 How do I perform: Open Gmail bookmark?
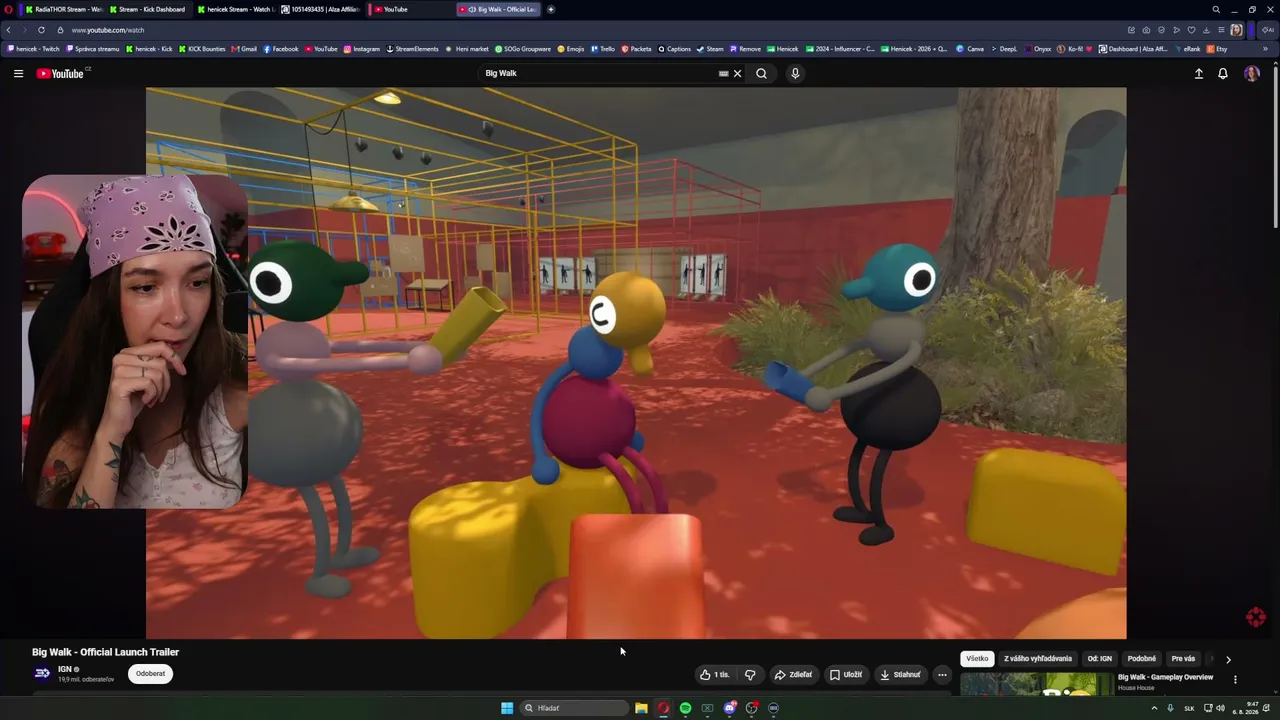point(245,49)
